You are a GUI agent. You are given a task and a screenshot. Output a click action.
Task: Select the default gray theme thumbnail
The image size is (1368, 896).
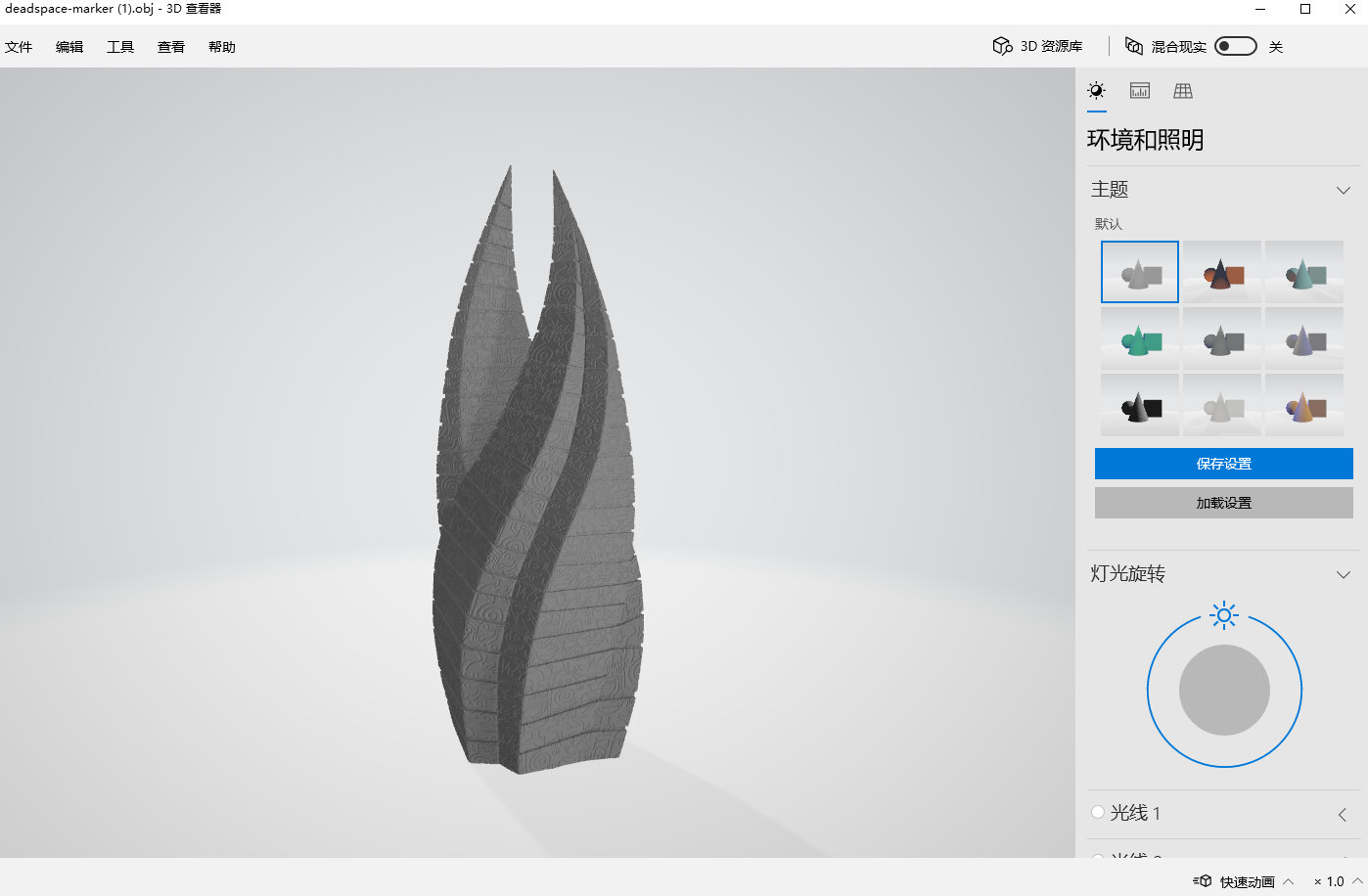pyautogui.click(x=1139, y=272)
